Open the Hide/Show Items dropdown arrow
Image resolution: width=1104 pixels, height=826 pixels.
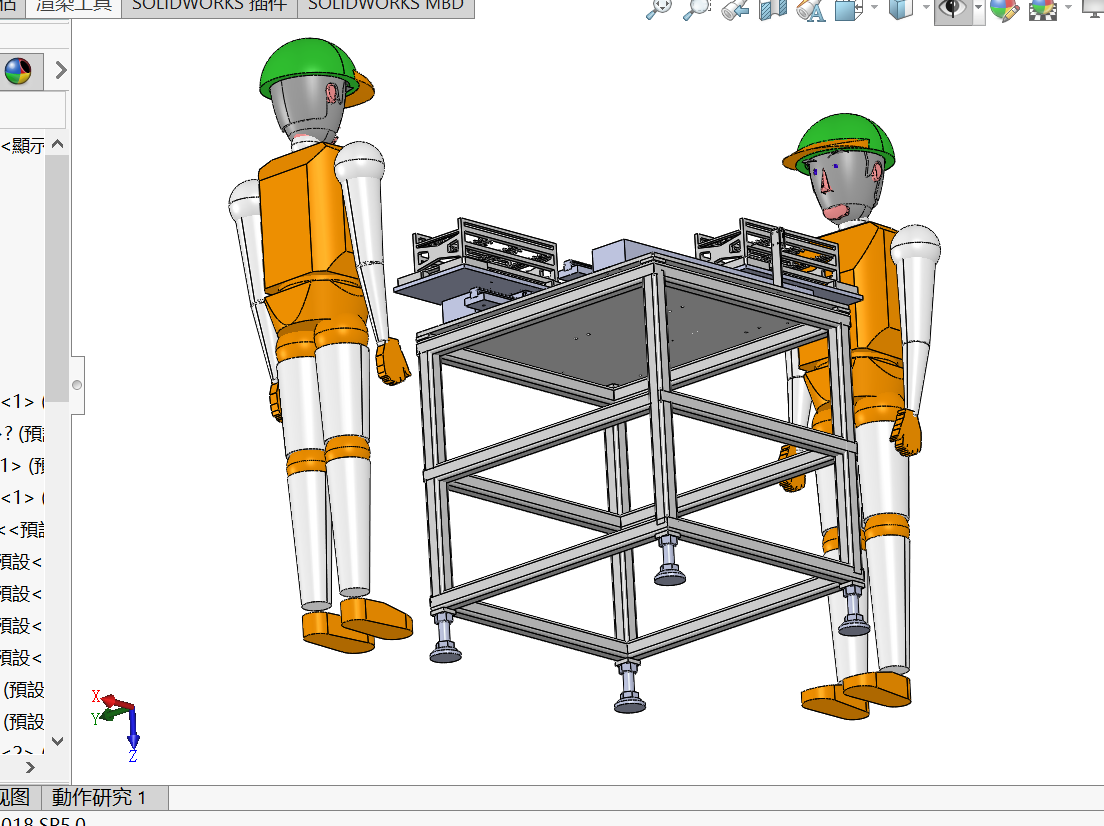979,8
